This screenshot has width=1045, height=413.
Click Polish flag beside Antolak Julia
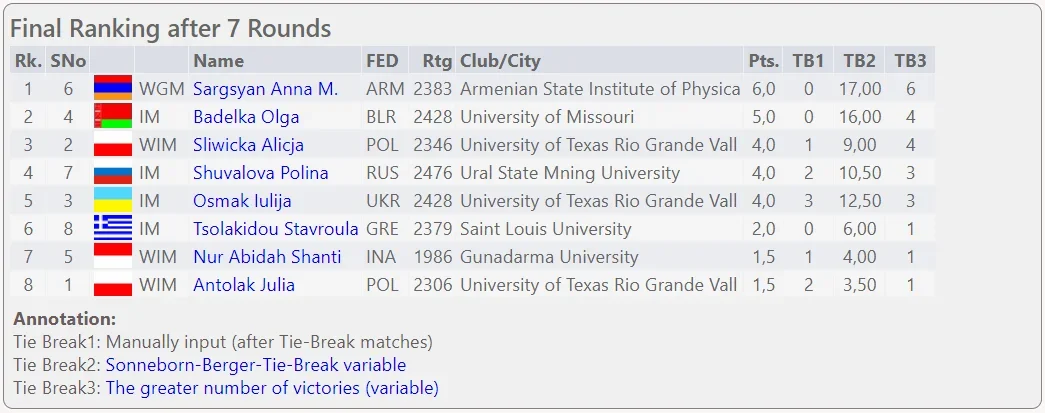(x=112, y=285)
